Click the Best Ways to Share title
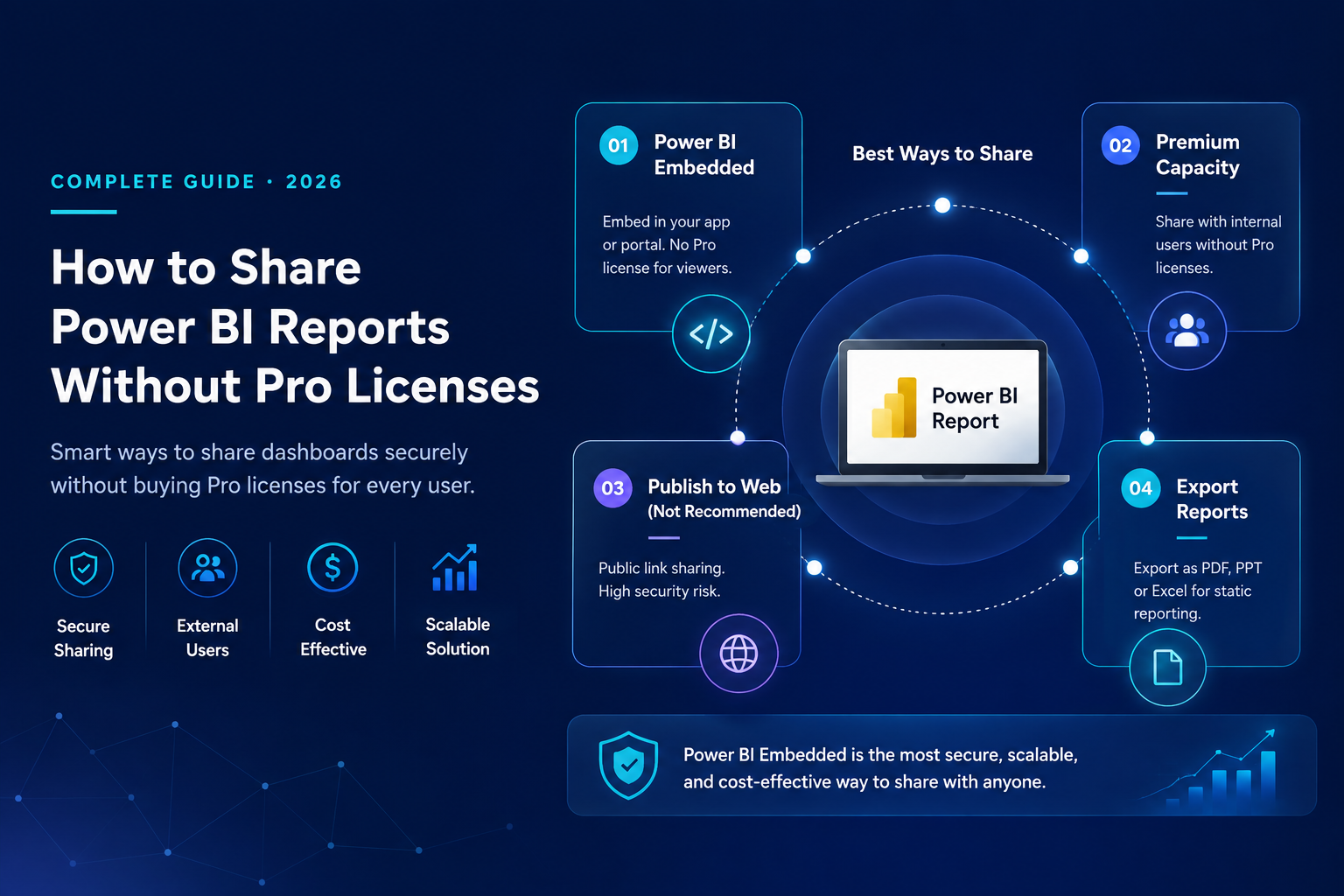The height and width of the screenshot is (896, 1344). (x=942, y=154)
